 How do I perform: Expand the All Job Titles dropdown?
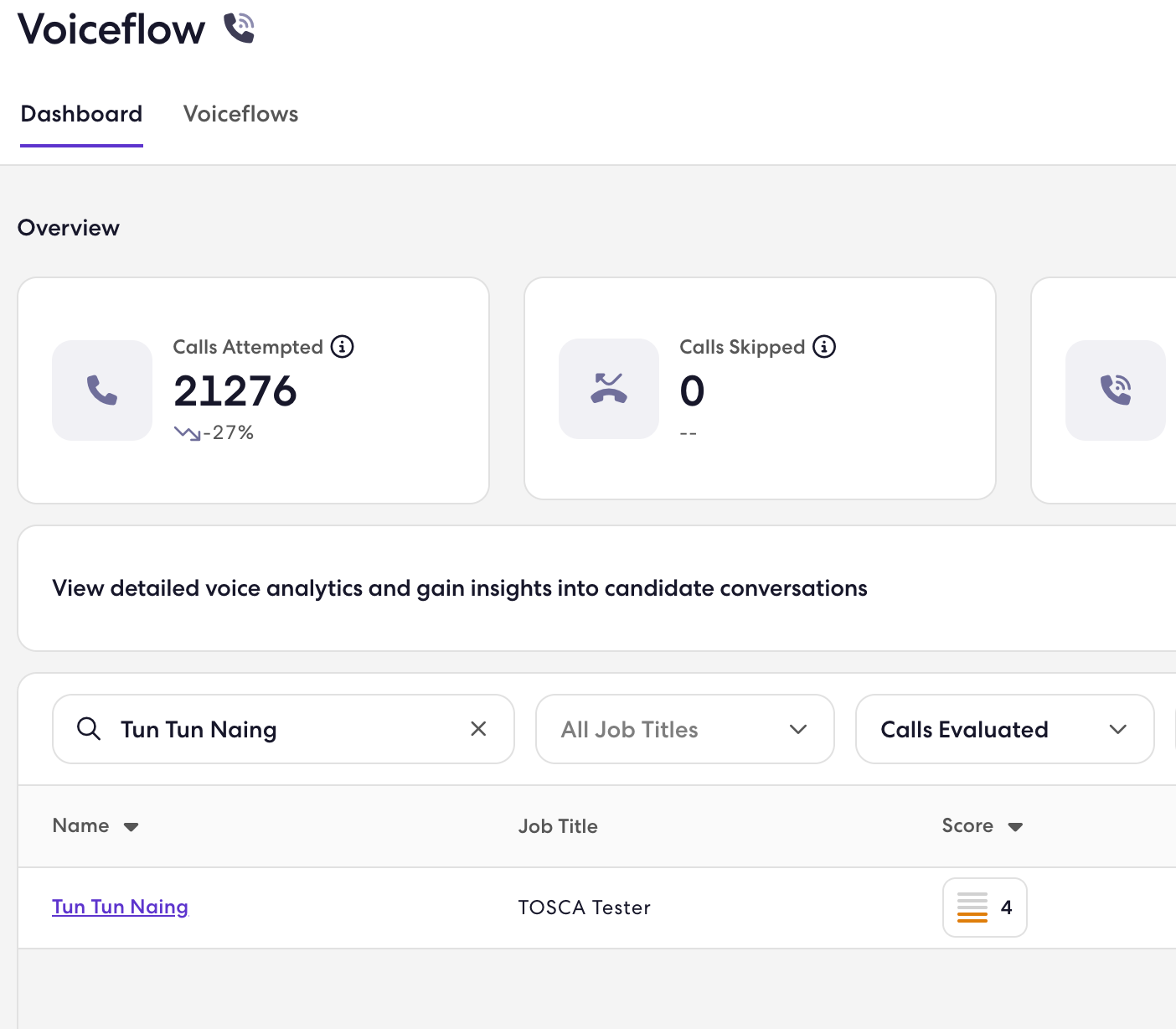pyautogui.click(x=685, y=729)
